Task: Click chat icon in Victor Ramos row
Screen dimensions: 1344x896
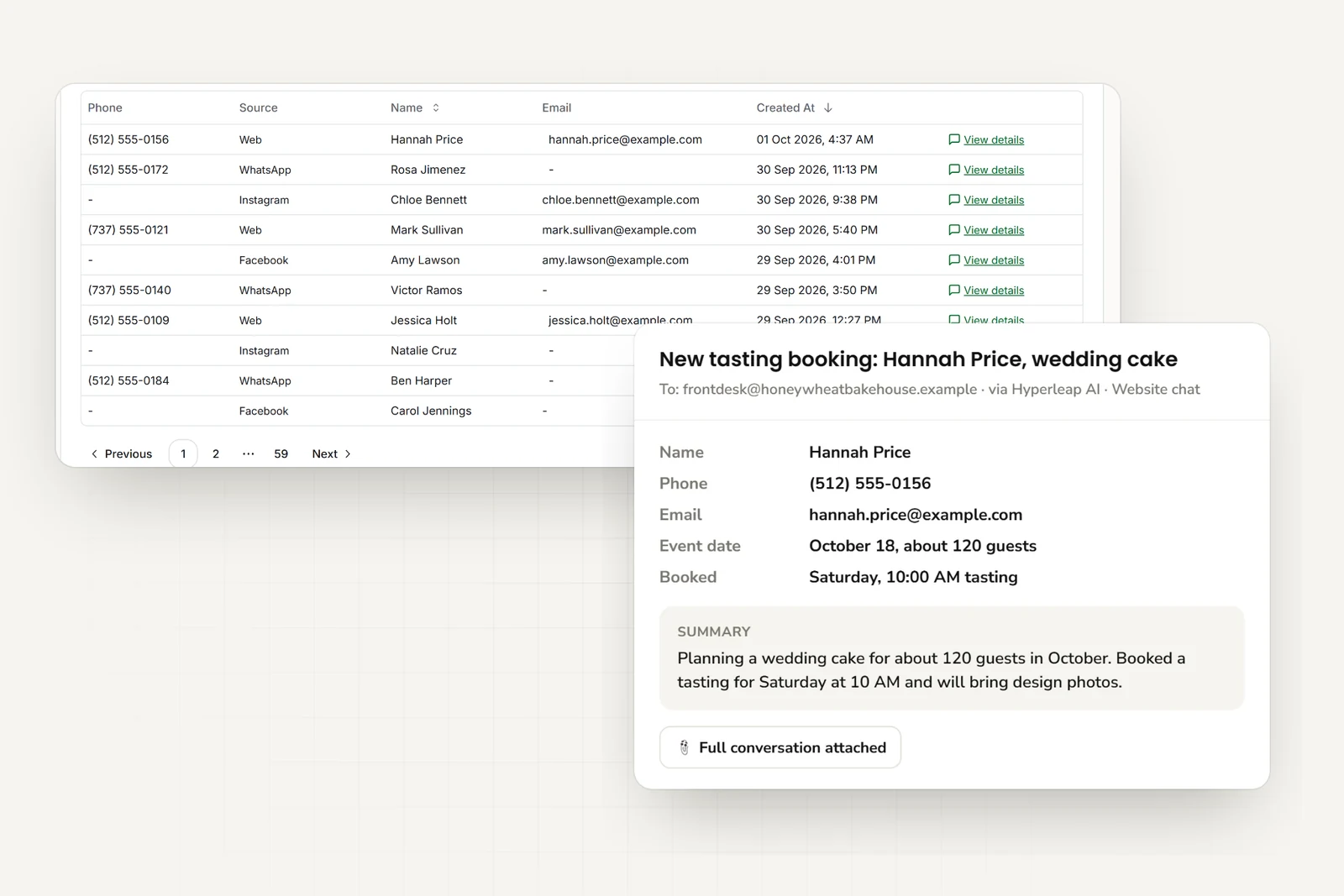Action: (x=954, y=291)
